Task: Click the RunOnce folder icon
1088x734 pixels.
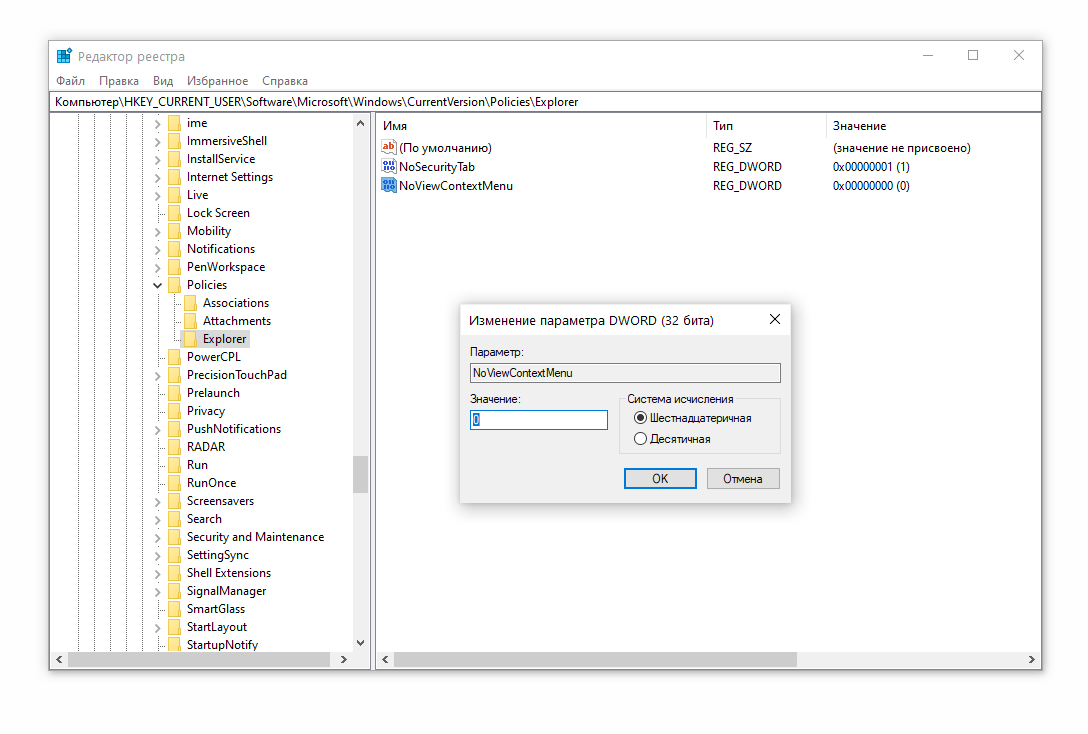Action: [x=174, y=483]
